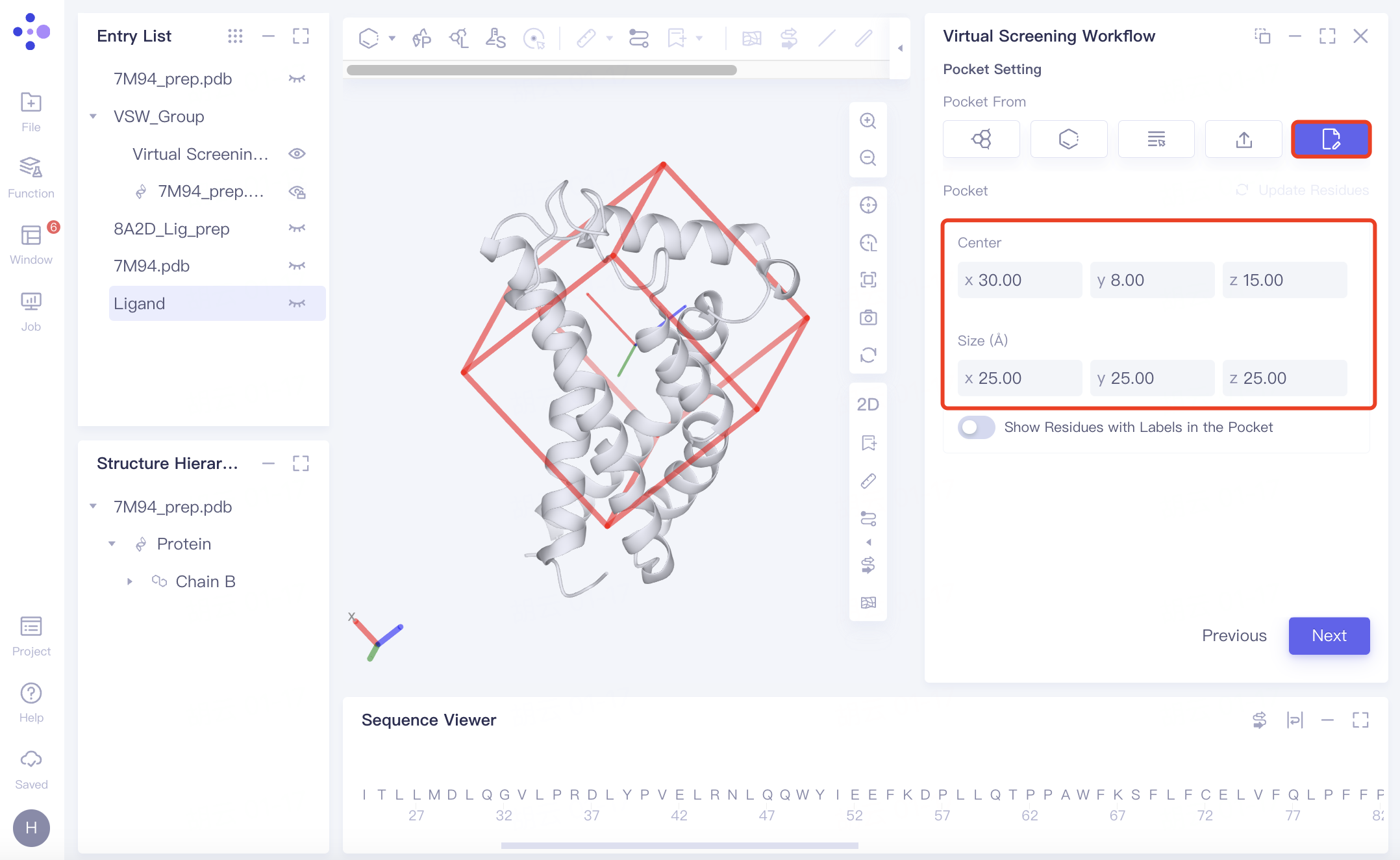Click the workflow panel pop-out copy icon

click(x=1262, y=36)
